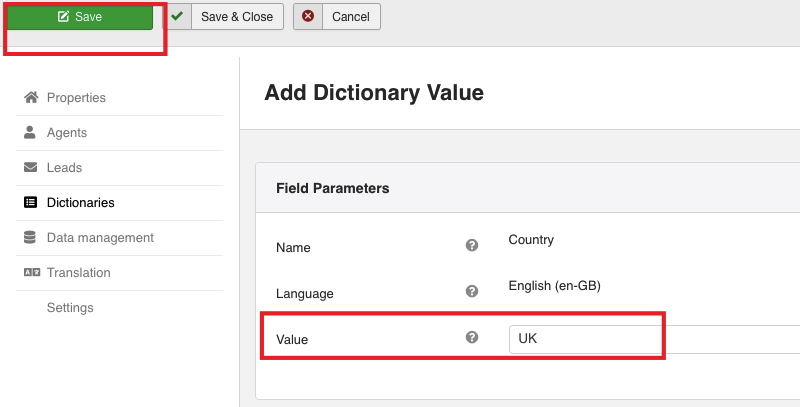
Task: Click the green Save button
Action: pyautogui.click(x=80, y=17)
